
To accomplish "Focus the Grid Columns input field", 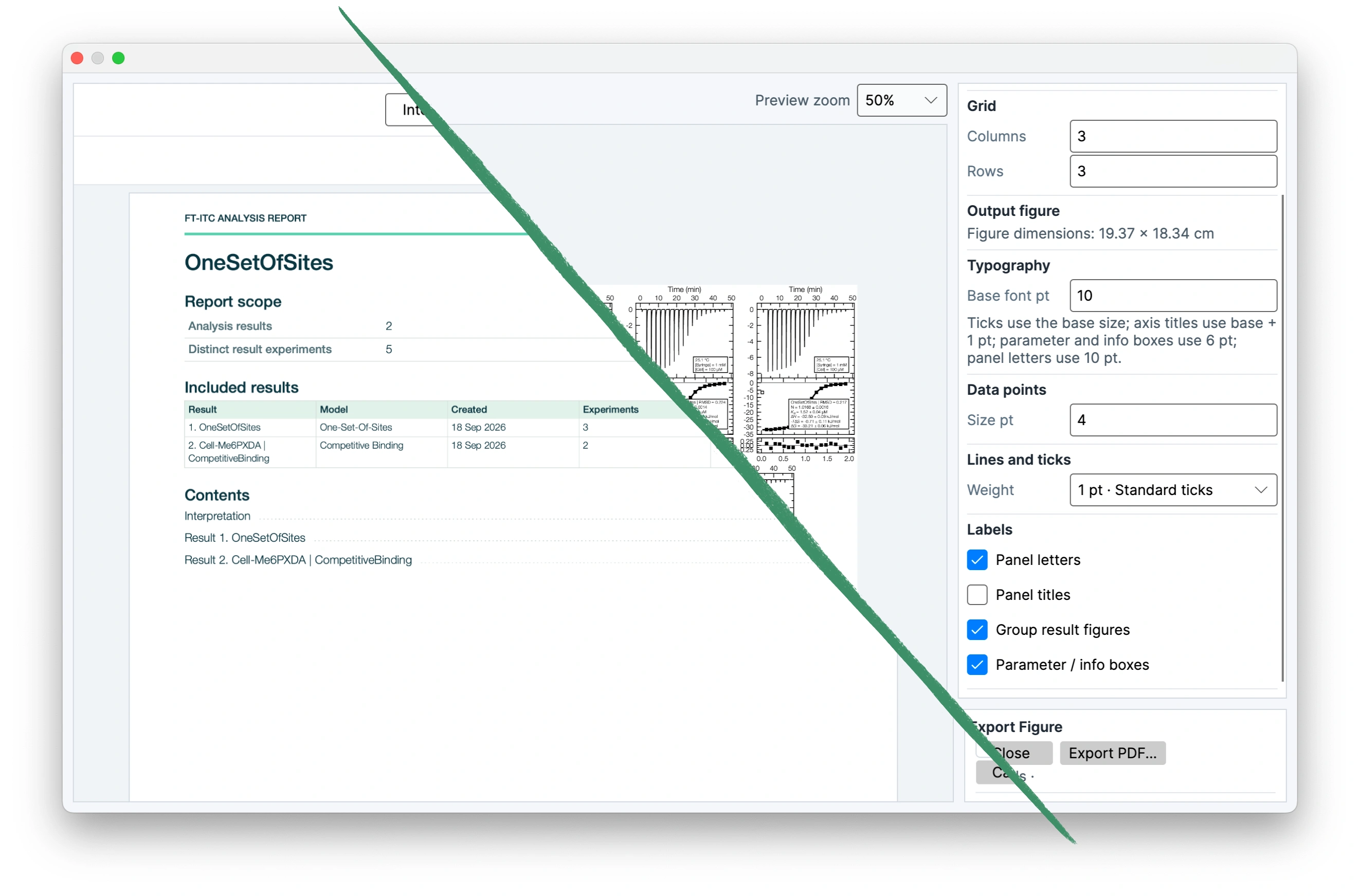I will 1173,137.
